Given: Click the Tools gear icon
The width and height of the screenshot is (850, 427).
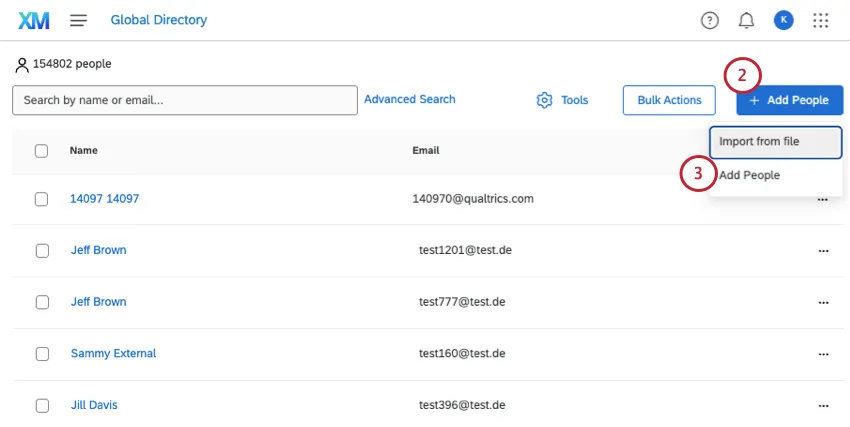Looking at the screenshot, I should 545,100.
